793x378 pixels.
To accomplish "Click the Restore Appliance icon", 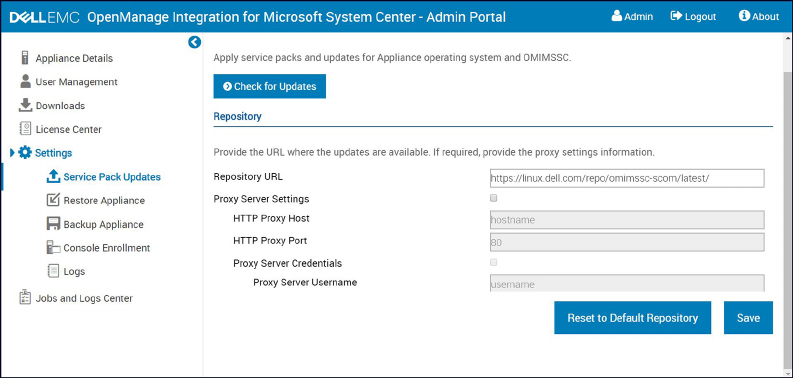I will (53, 200).
